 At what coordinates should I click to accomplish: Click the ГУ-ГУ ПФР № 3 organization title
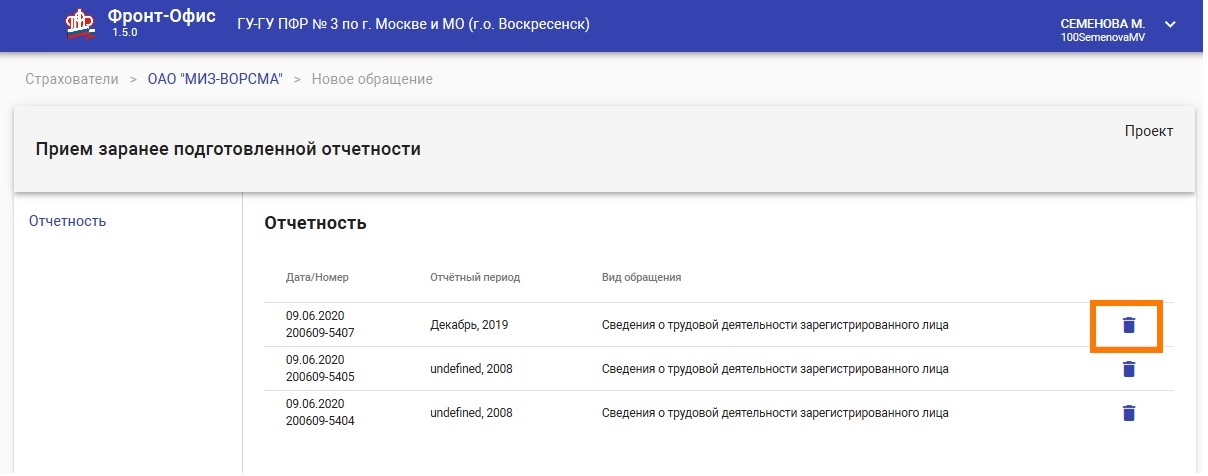413,23
